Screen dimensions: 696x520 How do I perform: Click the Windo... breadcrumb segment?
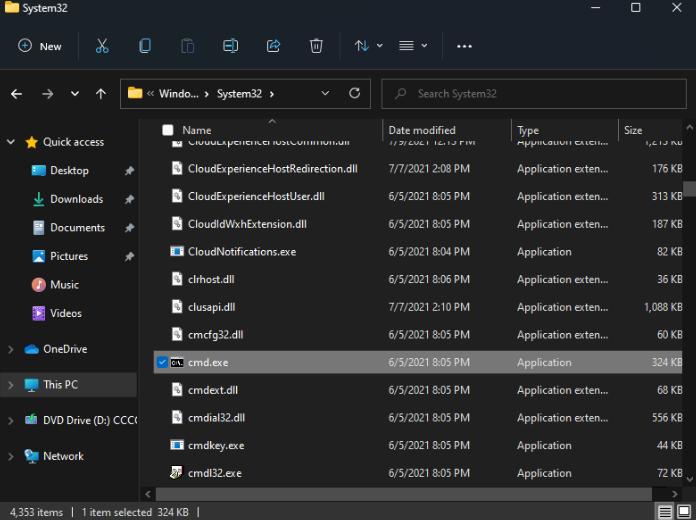click(179, 94)
